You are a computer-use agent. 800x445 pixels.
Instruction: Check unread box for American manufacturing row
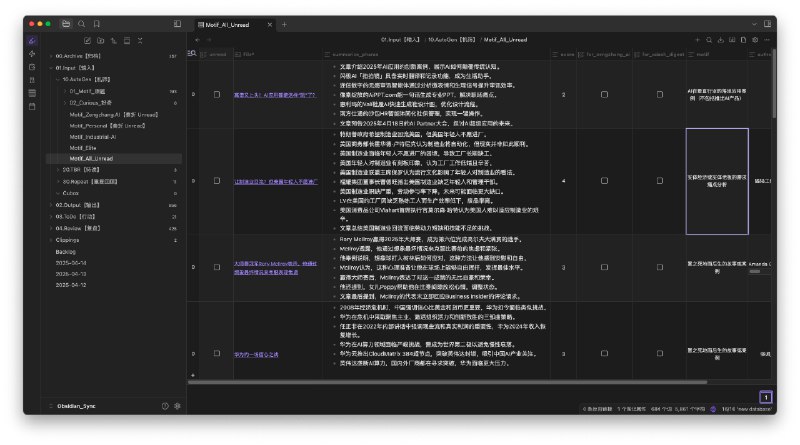pyautogui.click(x=217, y=181)
